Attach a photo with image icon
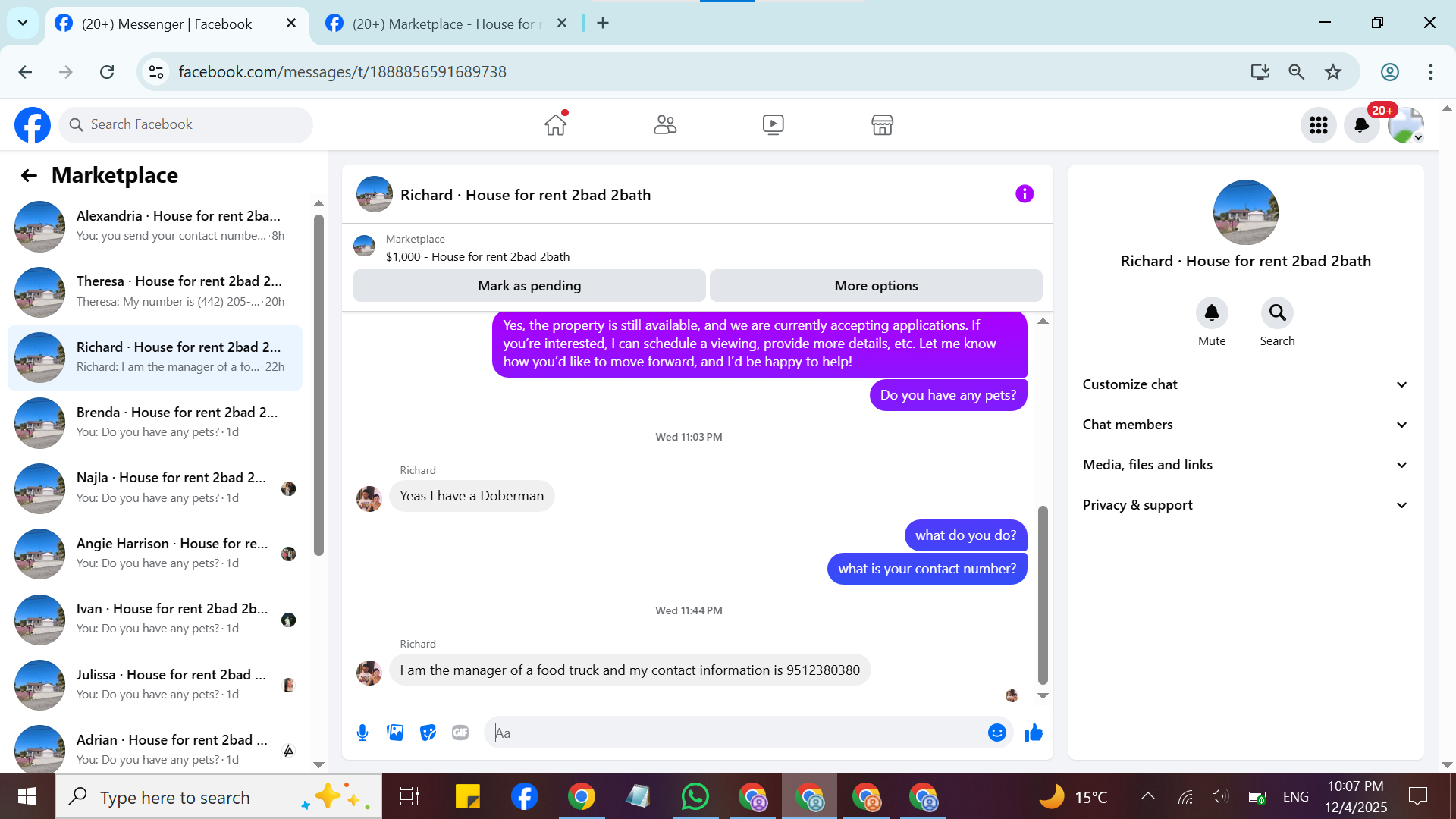1456x819 pixels. (395, 733)
